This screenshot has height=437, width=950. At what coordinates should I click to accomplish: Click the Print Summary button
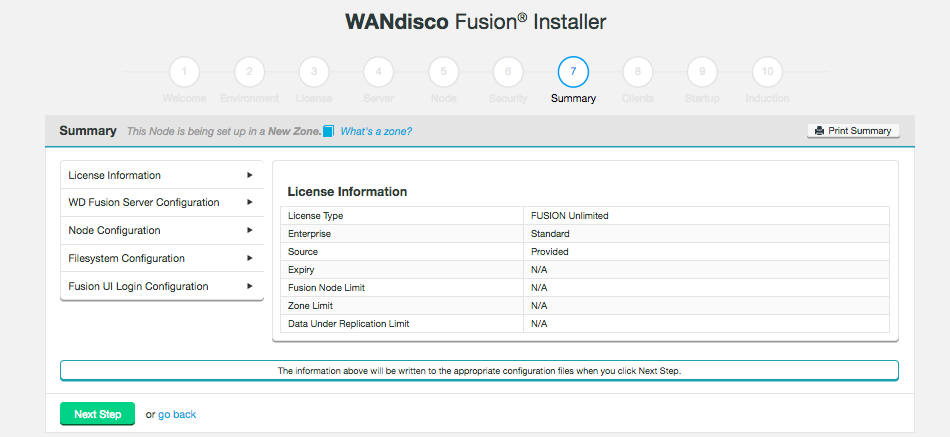click(853, 131)
